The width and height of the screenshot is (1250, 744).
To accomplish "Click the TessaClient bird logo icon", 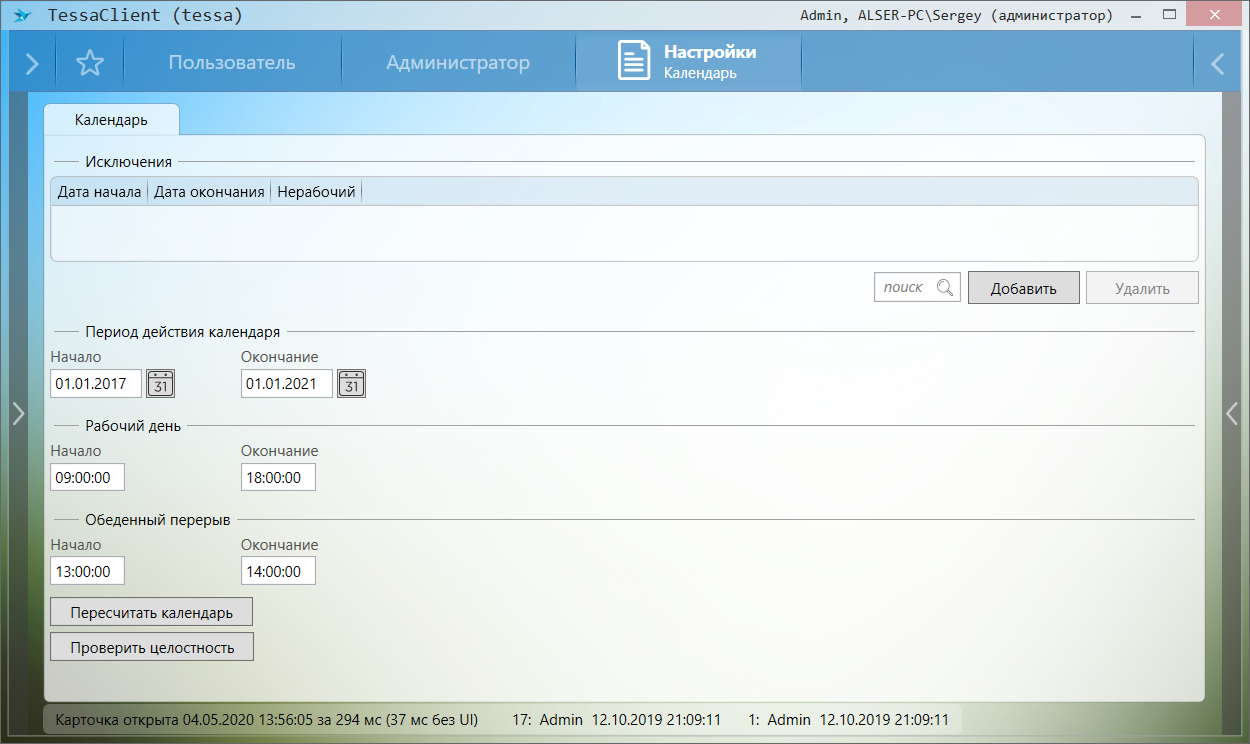I will point(21,16).
